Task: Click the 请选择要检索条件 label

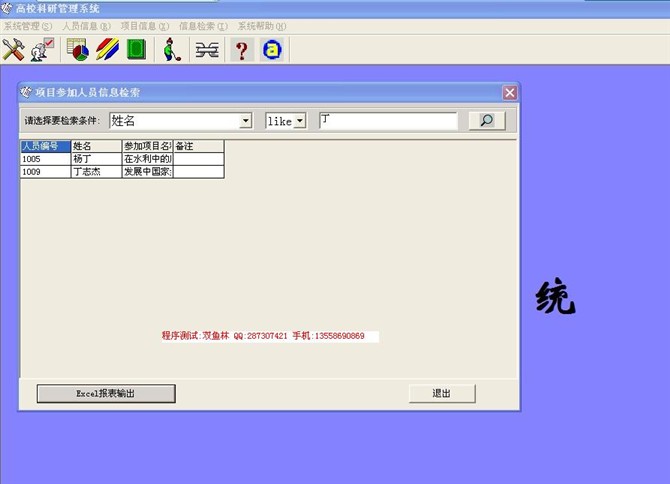Action: pyautogui.click(x=62, y=121)
